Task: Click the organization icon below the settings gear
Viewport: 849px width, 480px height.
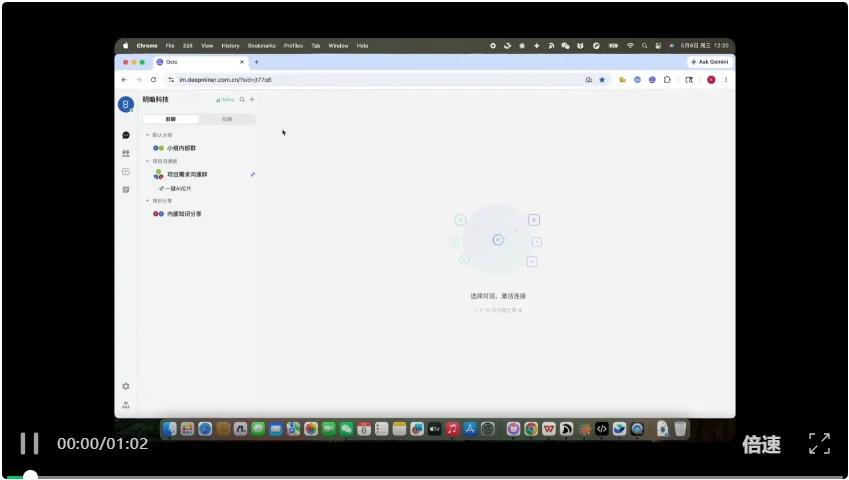Action: pyautogui.click(x=126, y=405)
